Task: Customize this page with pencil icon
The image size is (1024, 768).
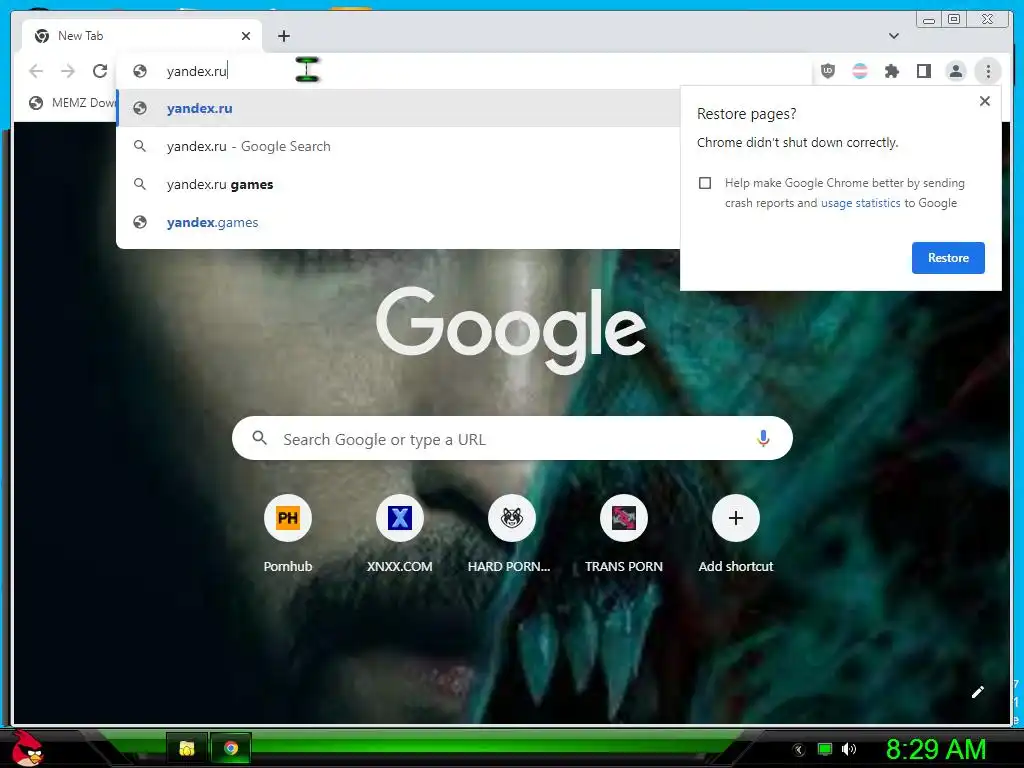Action: (978, 692)
